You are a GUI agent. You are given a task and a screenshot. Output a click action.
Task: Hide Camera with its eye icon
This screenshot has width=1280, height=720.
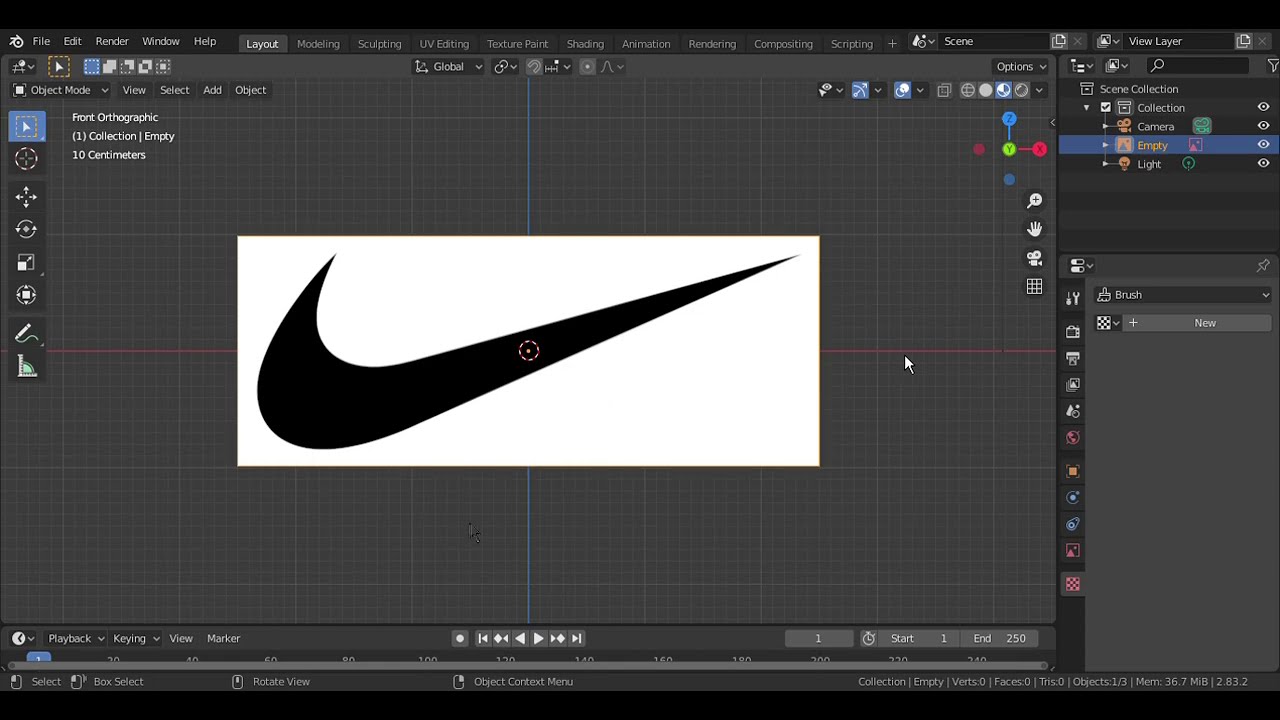[x=1263, y=126]
